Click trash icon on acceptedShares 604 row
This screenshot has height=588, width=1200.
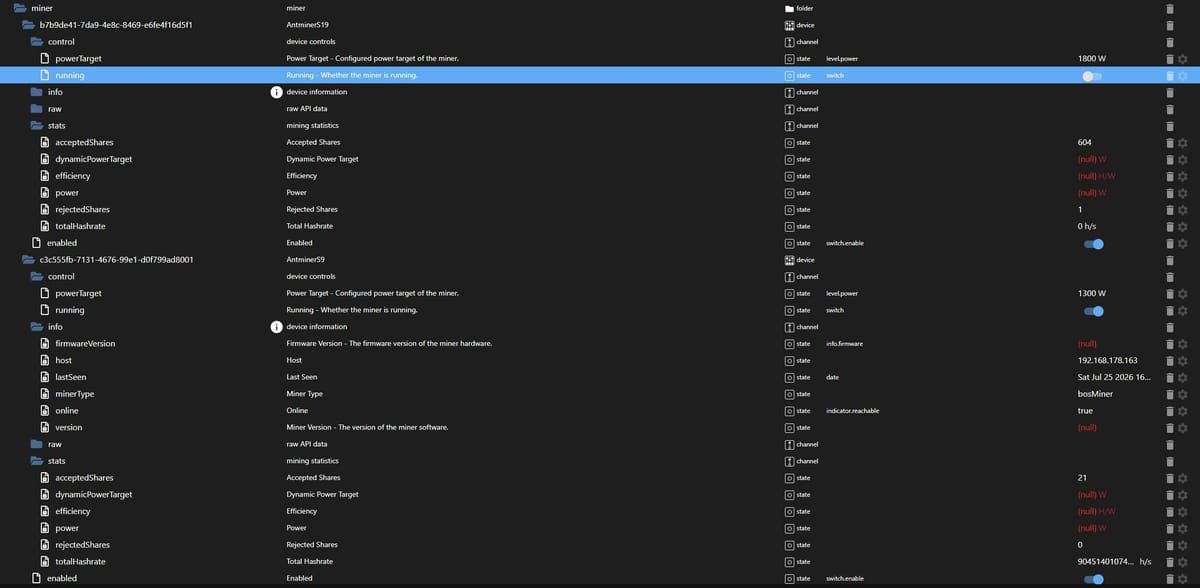1170,143
